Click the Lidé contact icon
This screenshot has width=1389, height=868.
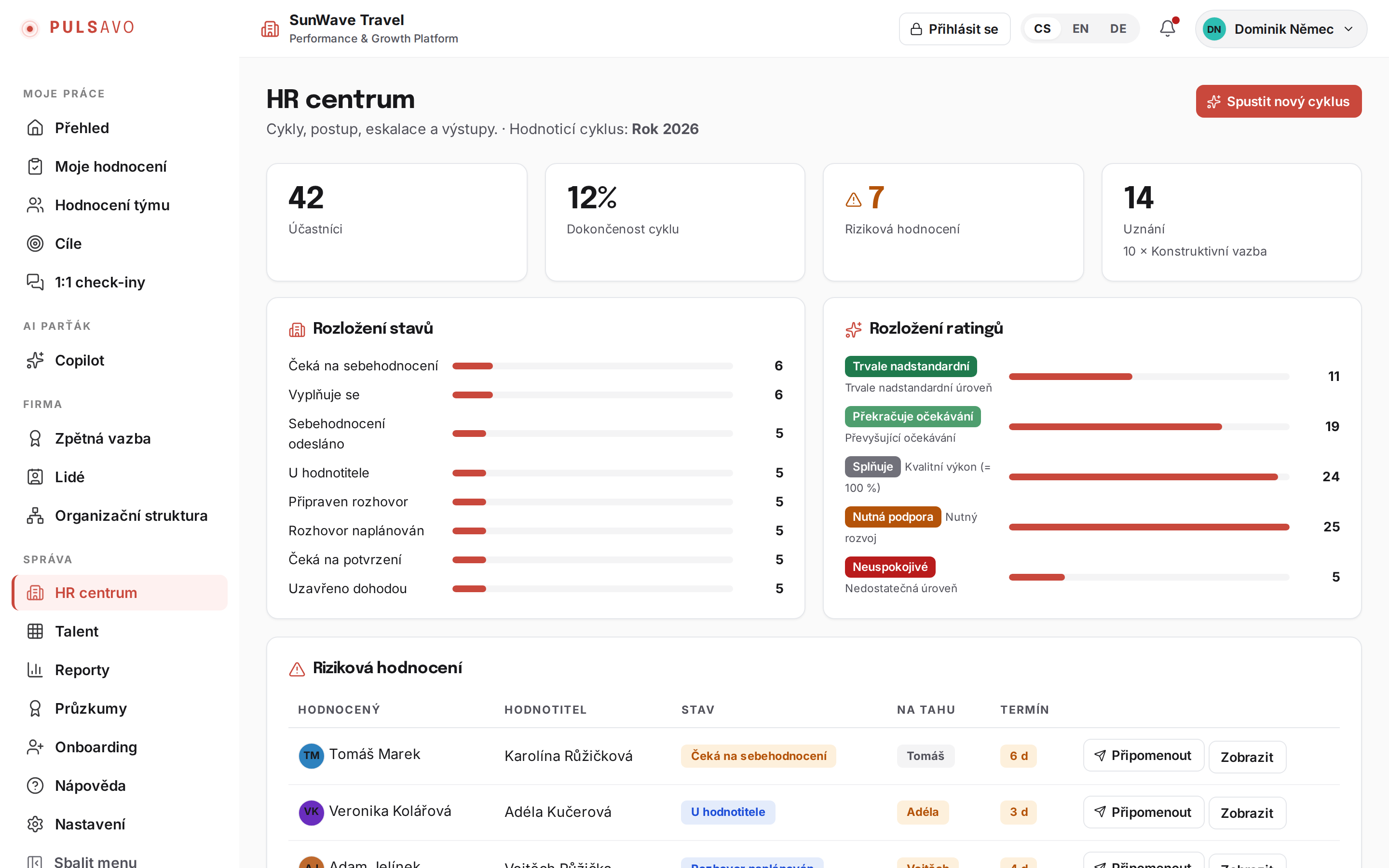pos(35,476)
